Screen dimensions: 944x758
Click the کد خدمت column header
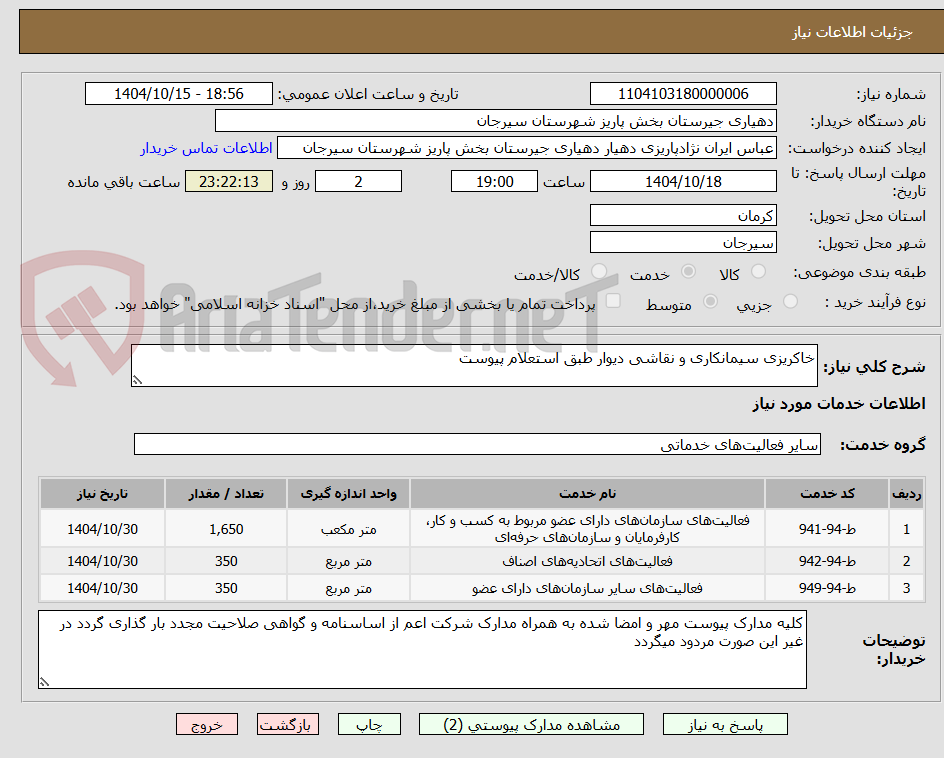827,494
